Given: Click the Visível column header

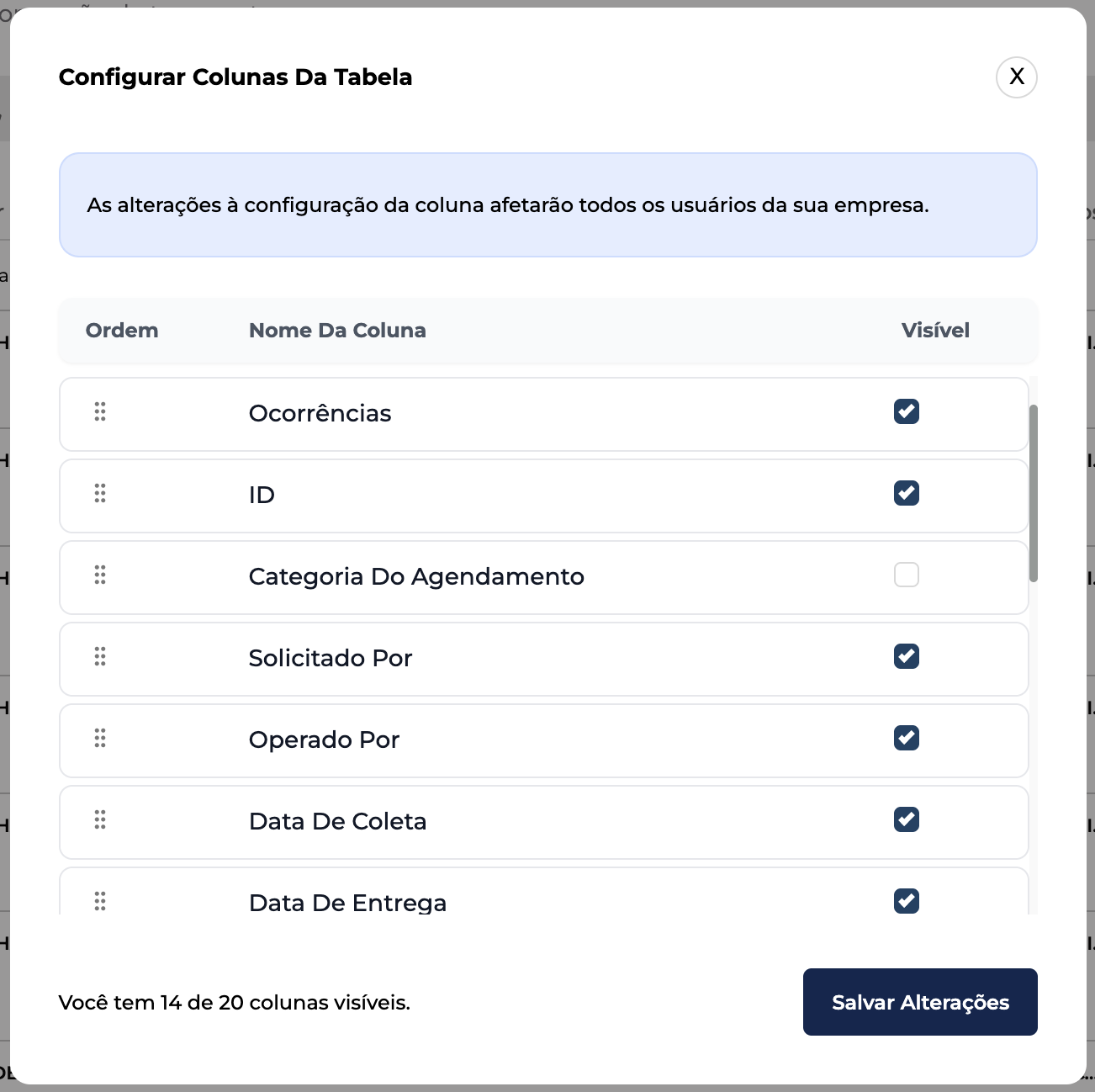Looking at the screenshot, I should coord(935,331).
